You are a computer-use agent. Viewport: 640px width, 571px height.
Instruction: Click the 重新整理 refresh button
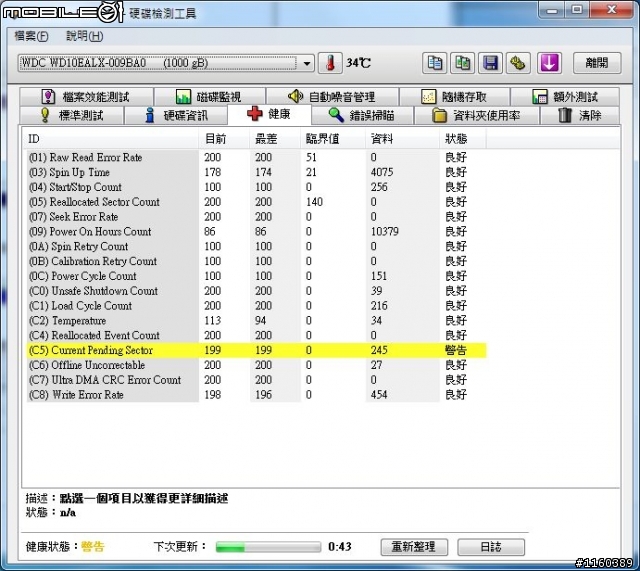pos(414,547)
